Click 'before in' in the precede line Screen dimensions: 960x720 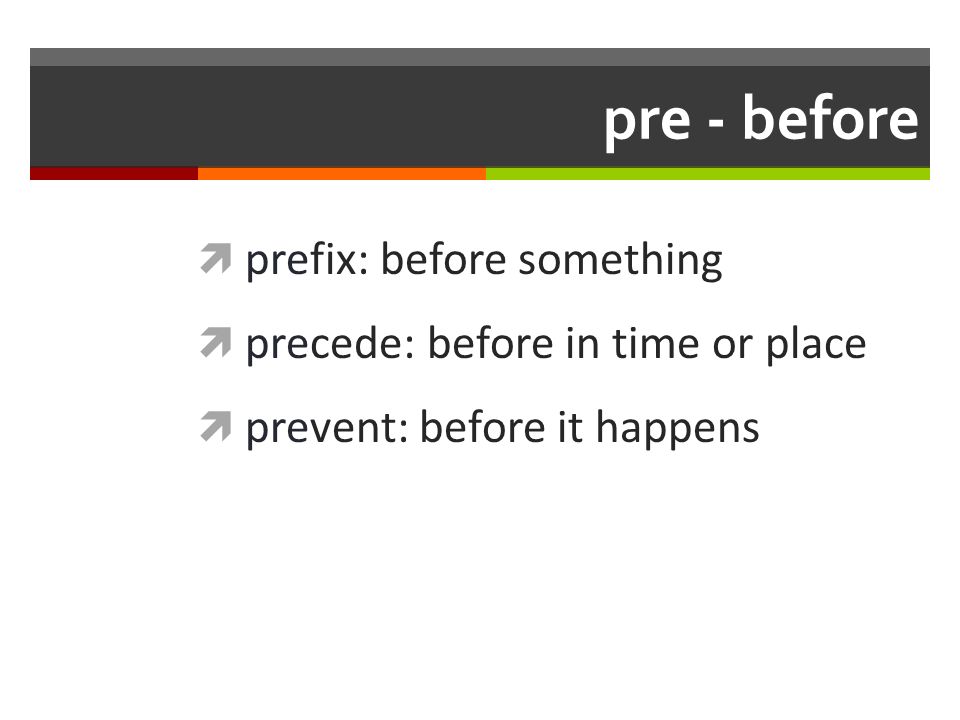(x=514, y=343)
